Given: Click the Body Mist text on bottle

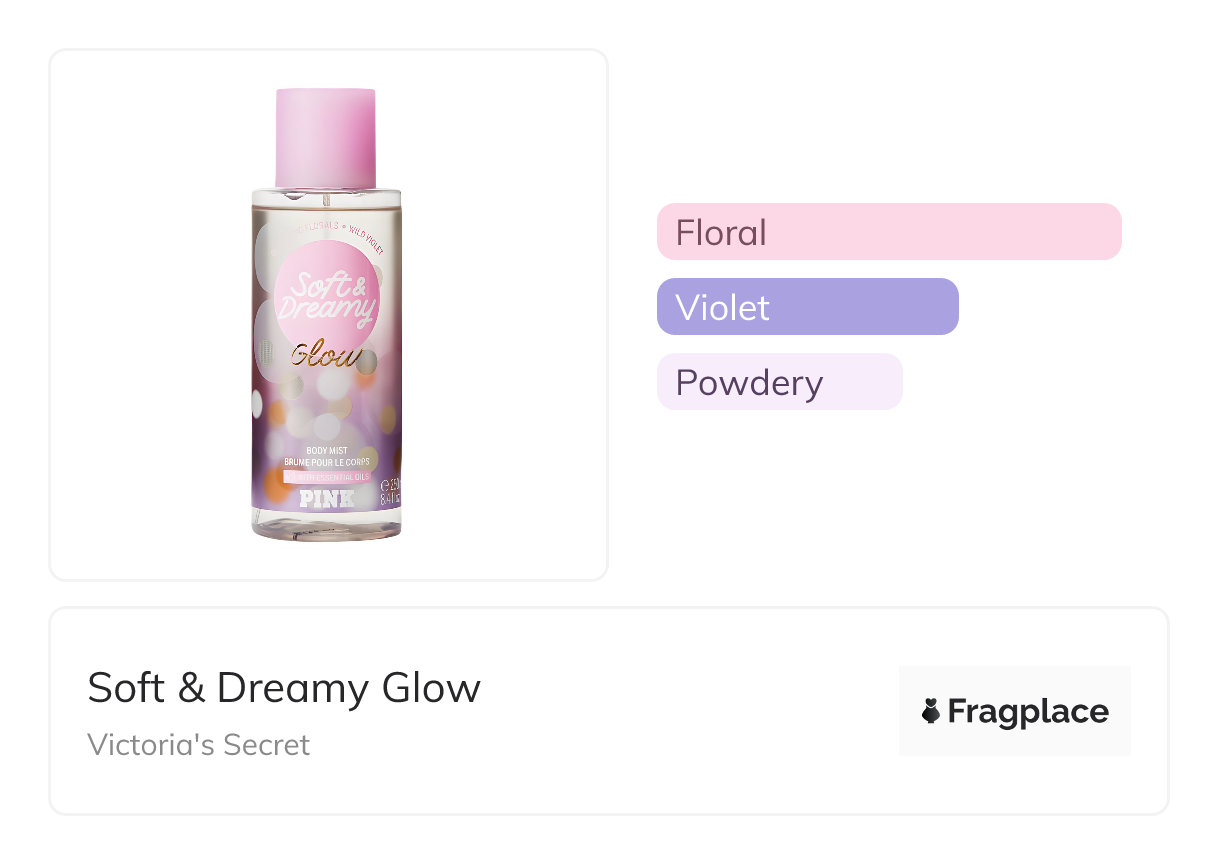Looking at the screenshot, I should pos(326,451).
